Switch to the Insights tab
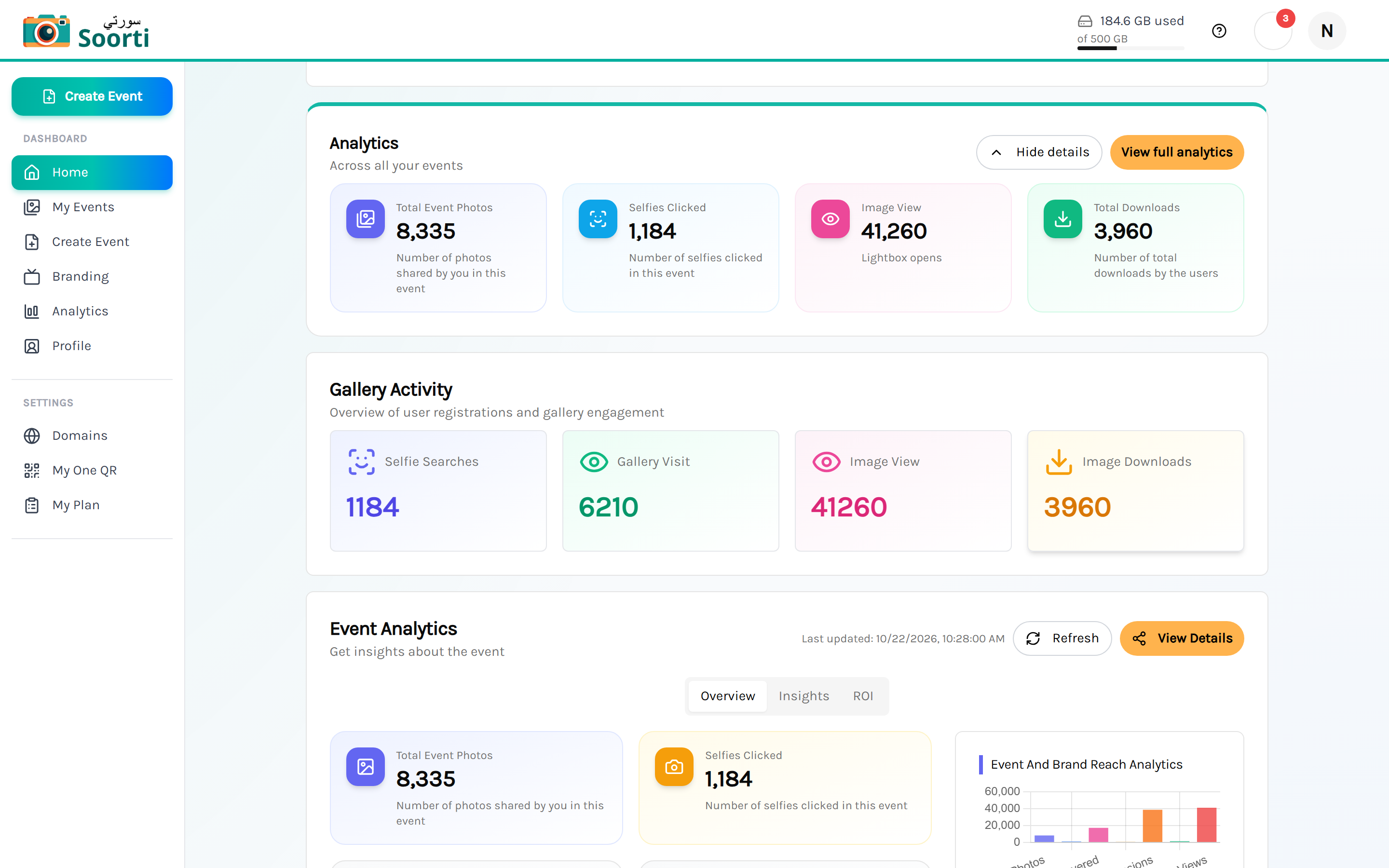Image resolution: width=1389 pixels, height=868 pixels. pyautogui.click(x=803, y=696)
